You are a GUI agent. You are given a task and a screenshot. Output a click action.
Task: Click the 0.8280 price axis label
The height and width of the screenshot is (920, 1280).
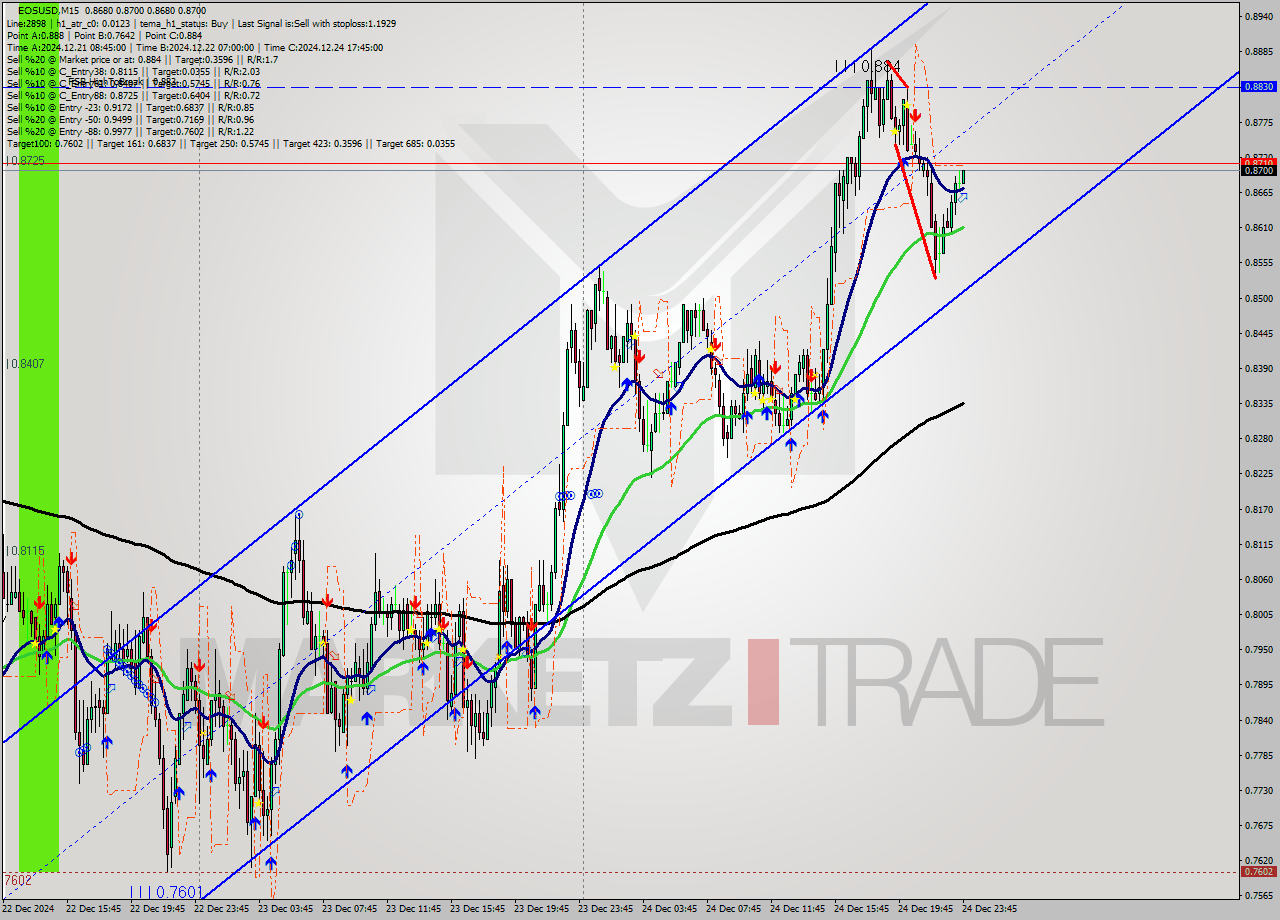[1257, 439]
